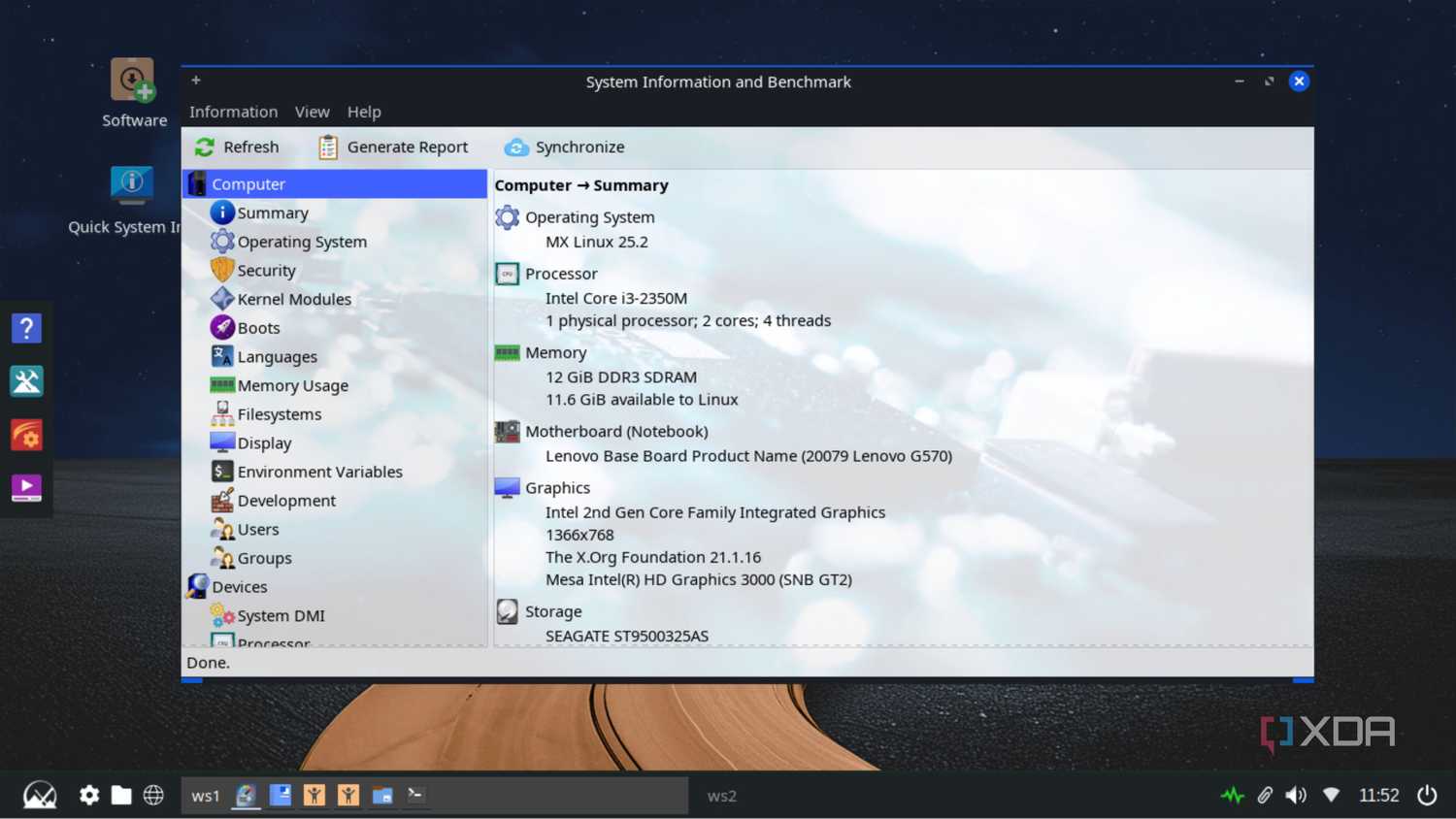Open the Software desktop icon

coord(134,93)
